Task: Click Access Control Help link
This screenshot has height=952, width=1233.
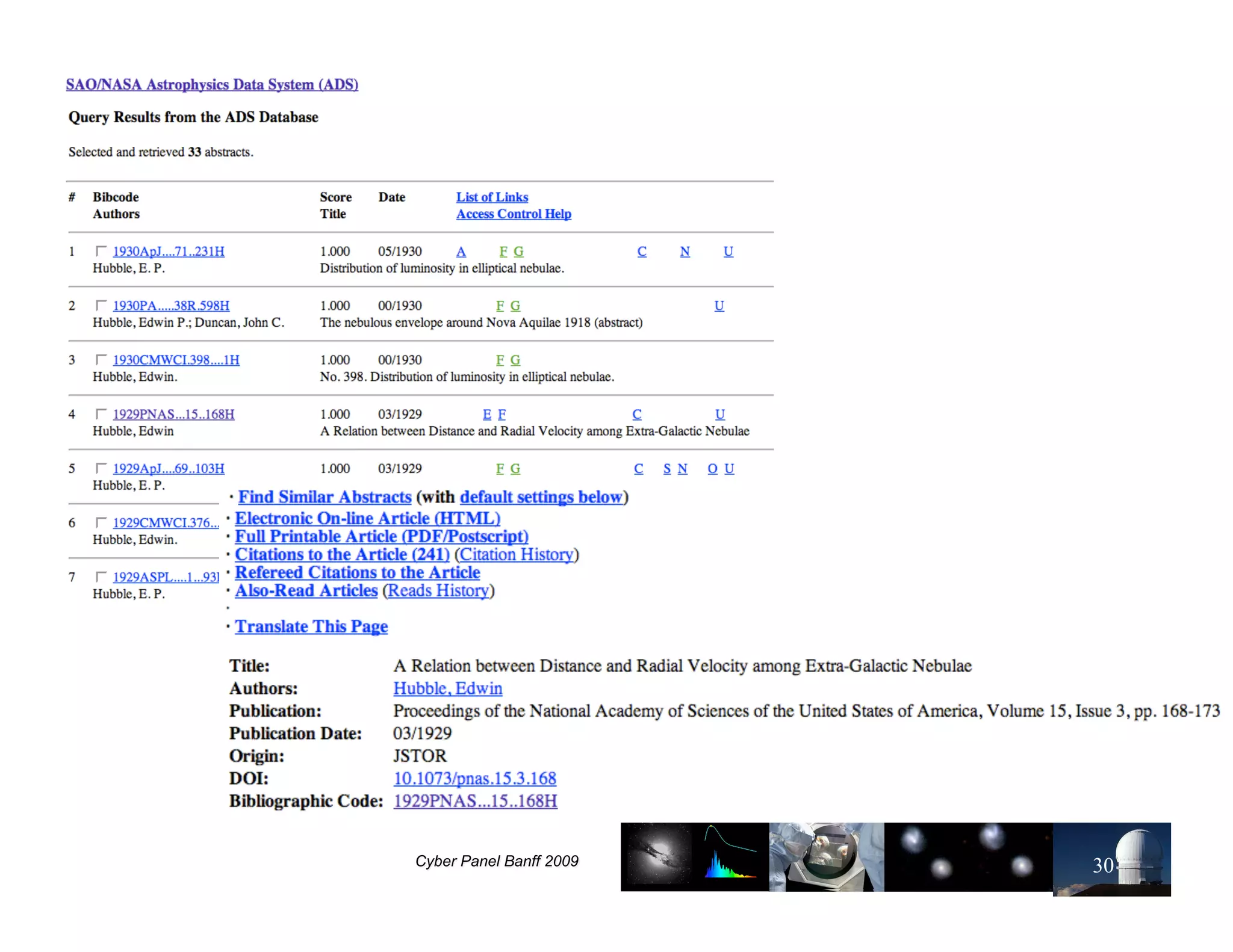Action: 514,214
